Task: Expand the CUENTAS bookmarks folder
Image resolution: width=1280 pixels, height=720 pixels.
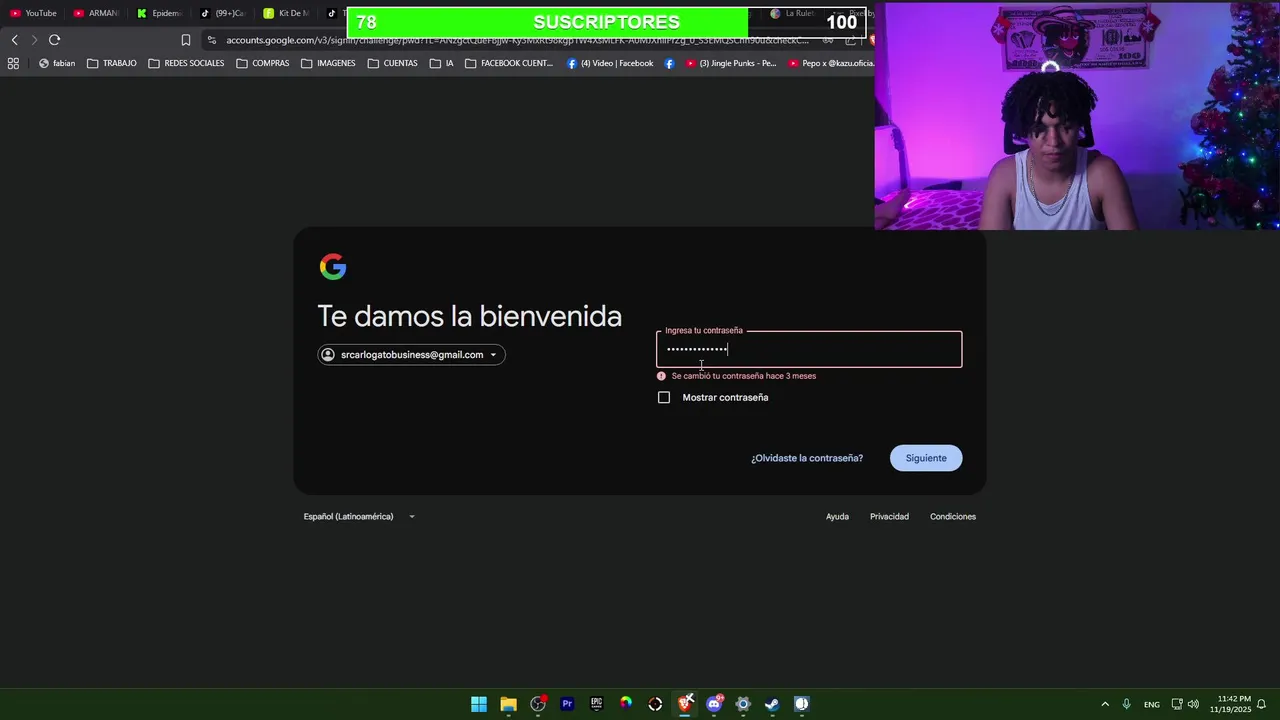Action: [392, 63]
